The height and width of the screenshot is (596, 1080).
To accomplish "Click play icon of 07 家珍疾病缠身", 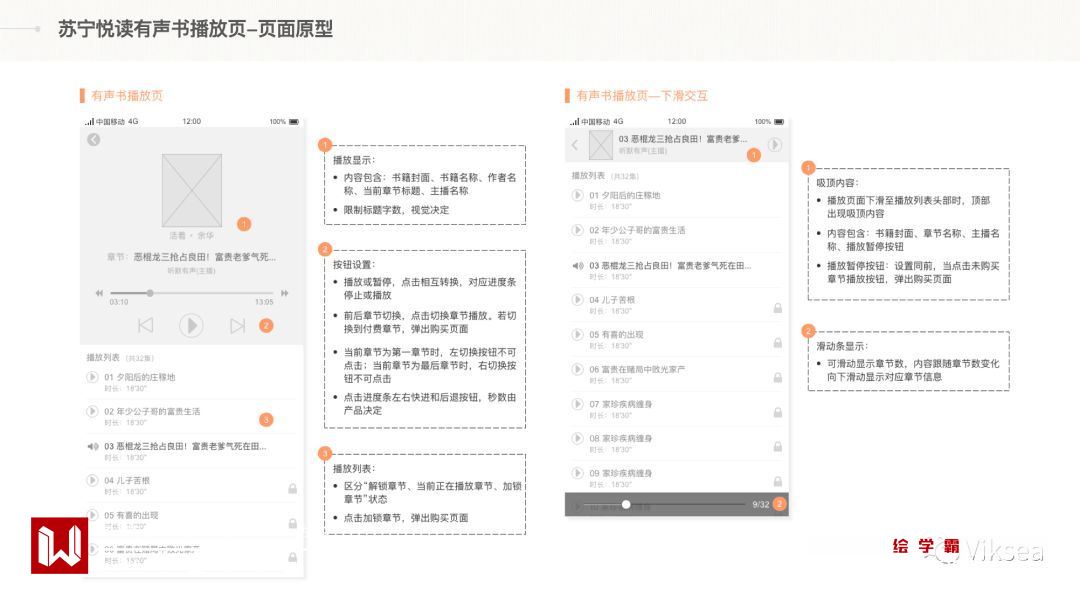I will [578, 404].
